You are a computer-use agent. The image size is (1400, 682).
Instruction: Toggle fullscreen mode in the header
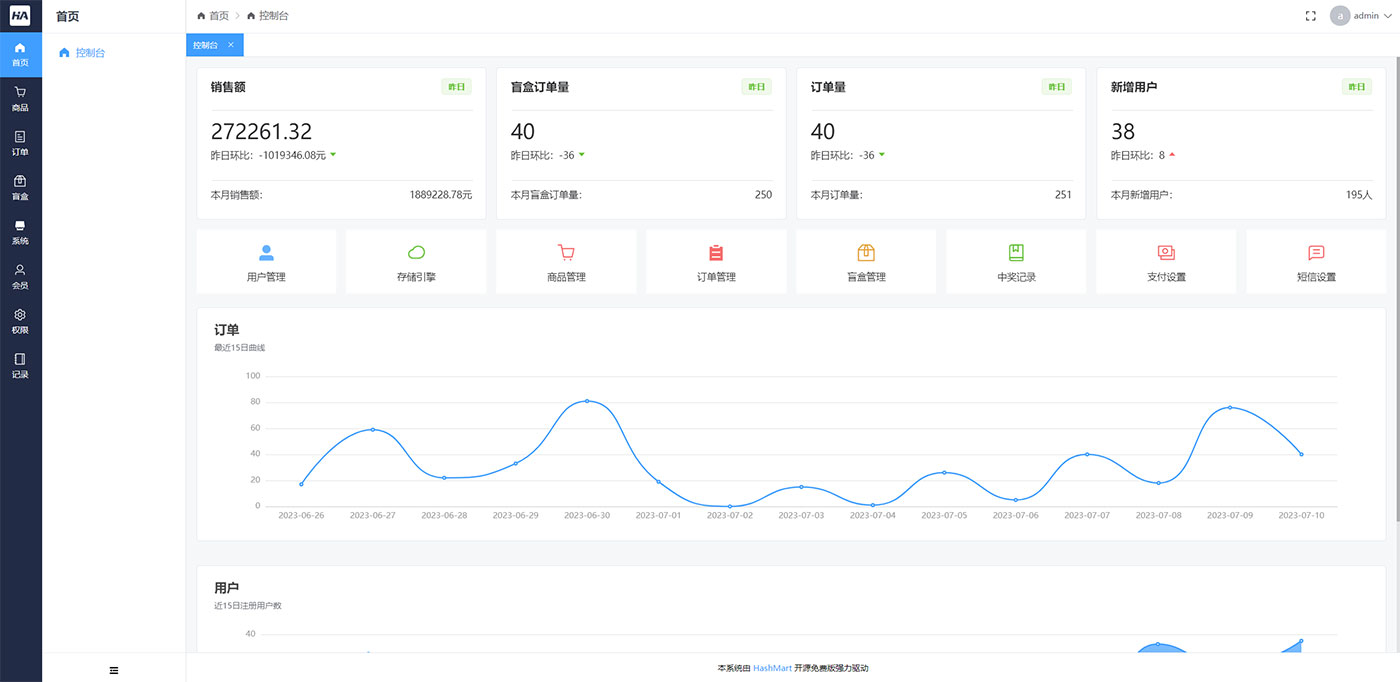click(x=1310, y=15)
